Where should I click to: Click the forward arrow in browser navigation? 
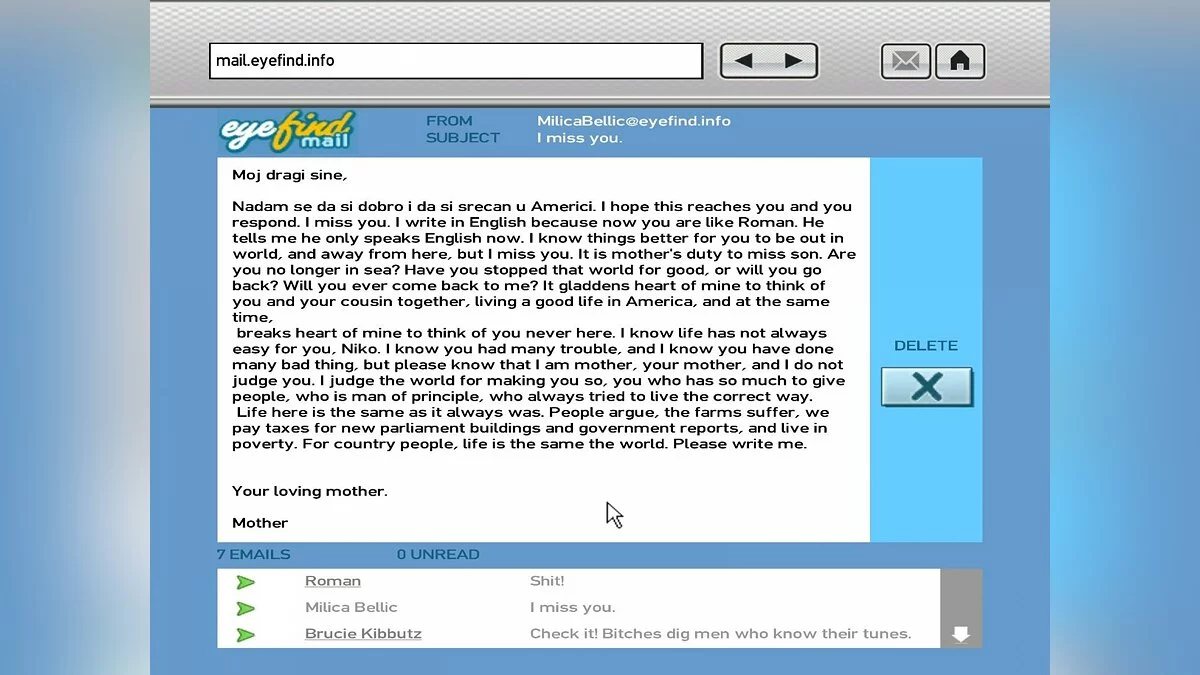pyautogui.click(x=794, y=61)
